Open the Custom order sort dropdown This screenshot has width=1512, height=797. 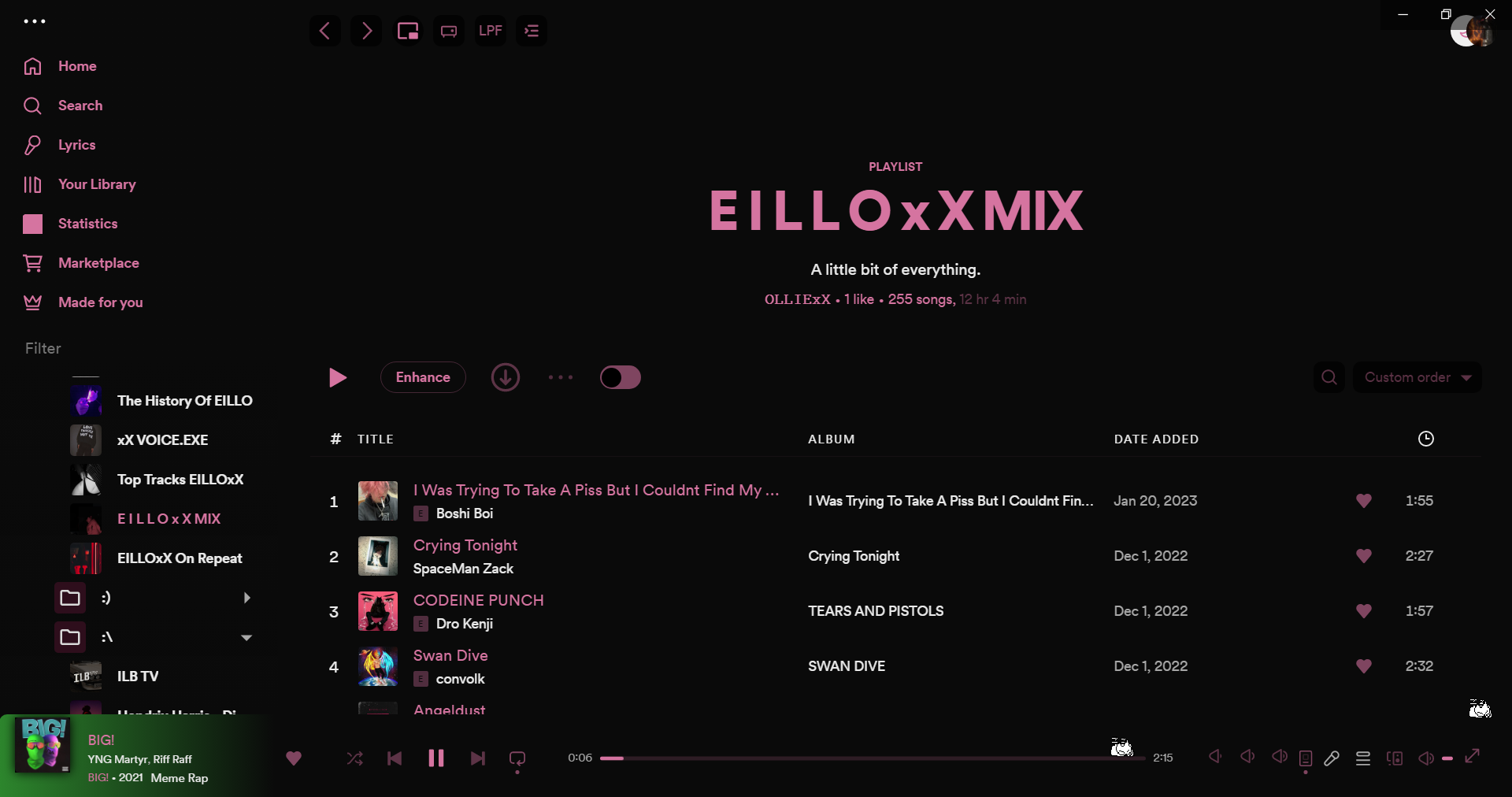tap(1417, 377)
